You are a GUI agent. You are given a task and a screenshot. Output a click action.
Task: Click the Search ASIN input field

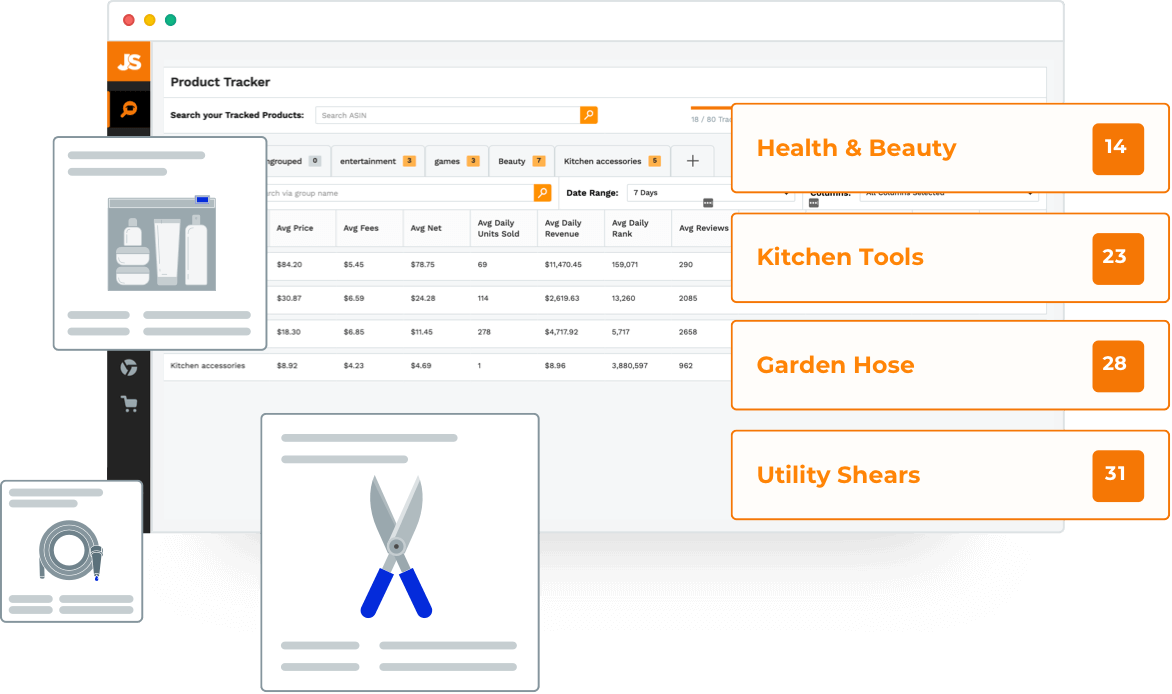coord(447,115)
